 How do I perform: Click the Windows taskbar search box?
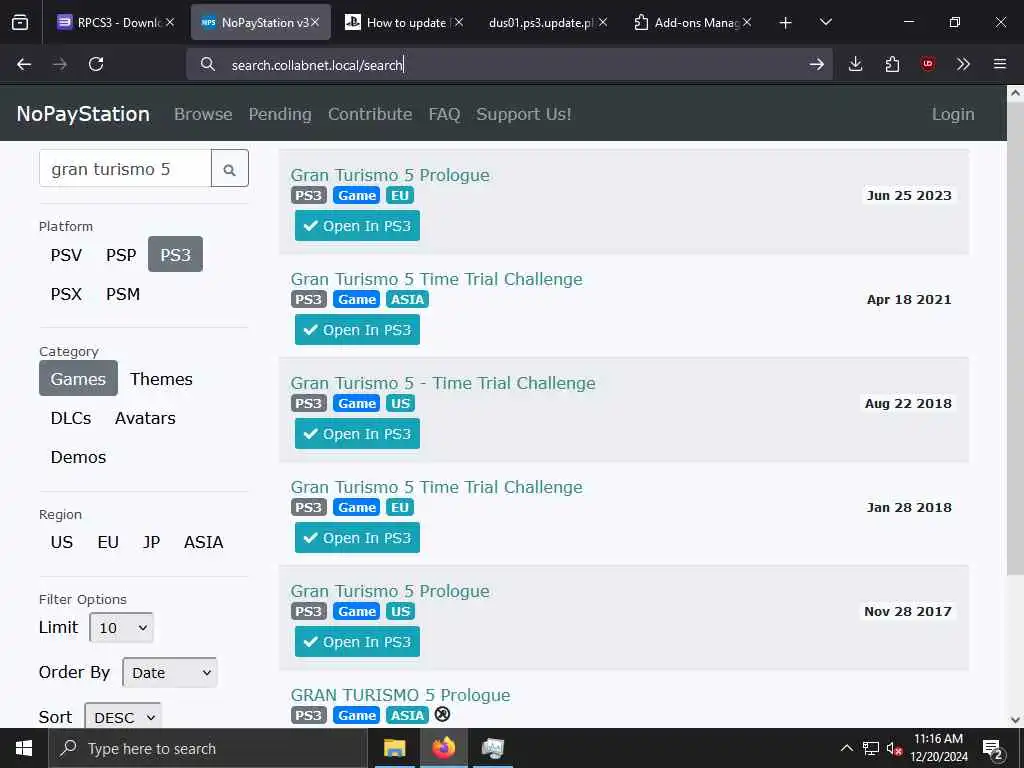tap(208, 748)
